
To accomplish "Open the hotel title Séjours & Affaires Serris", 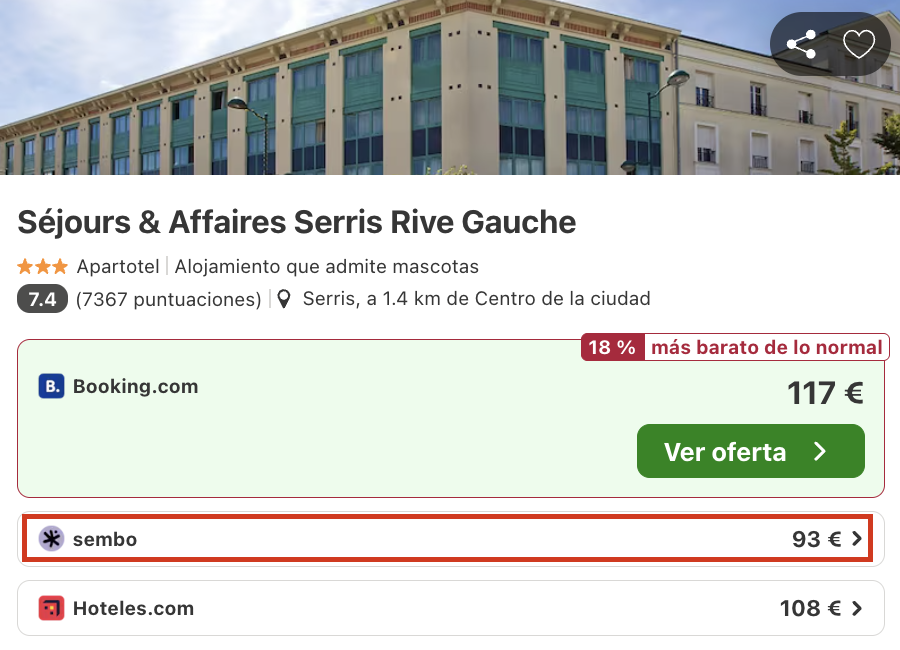I will (x=297, y=221).
